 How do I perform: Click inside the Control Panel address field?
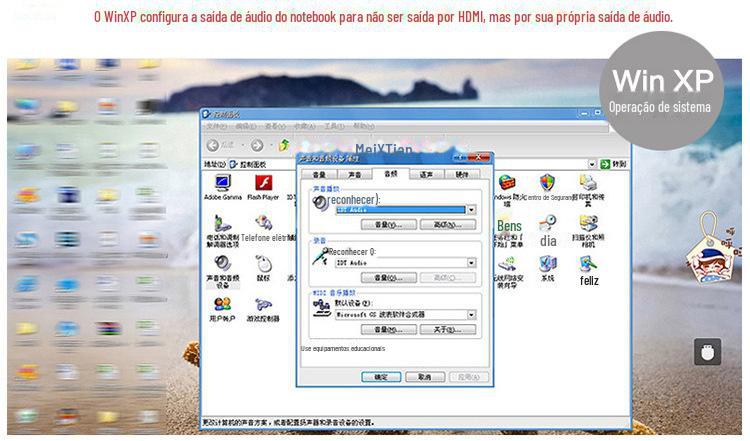[411, 164]
